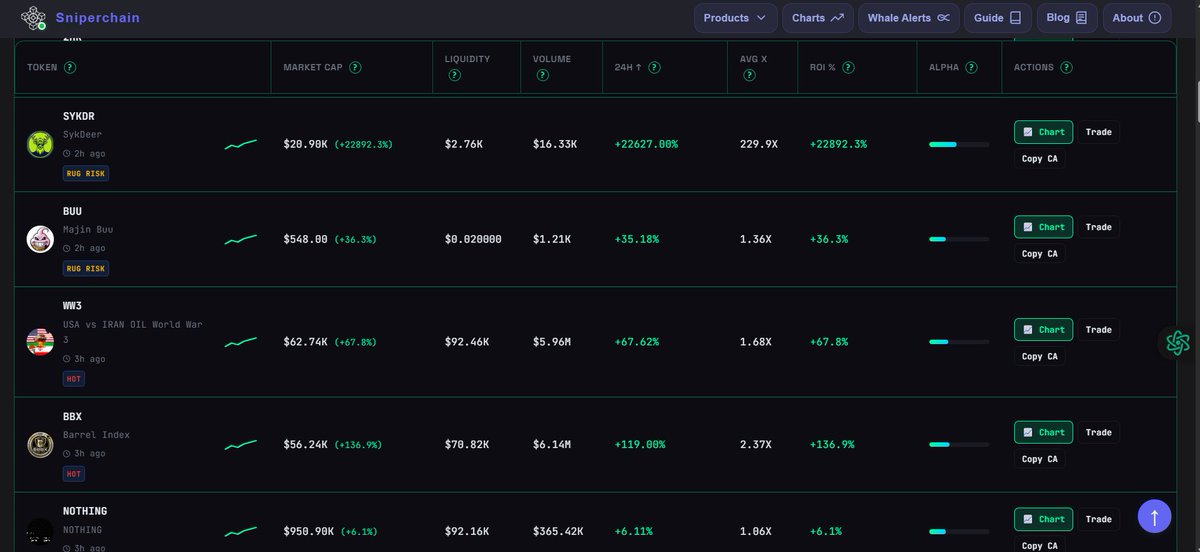This screenshot has height=552, width=1200.
Task: Click help icon next to TOKEN header
Action: [70, 68]
